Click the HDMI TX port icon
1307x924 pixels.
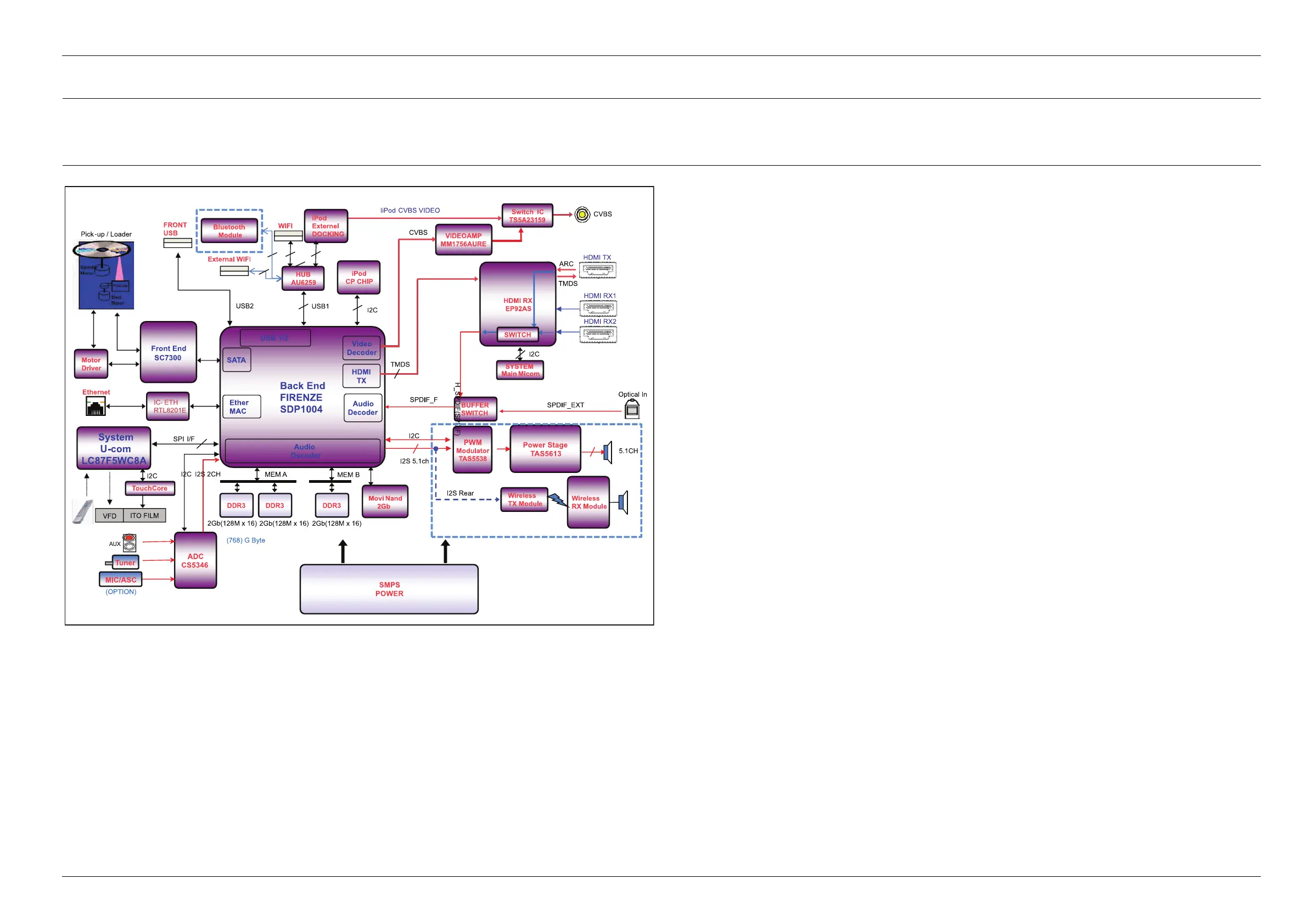pyautogui.click(x=597, y=270)
